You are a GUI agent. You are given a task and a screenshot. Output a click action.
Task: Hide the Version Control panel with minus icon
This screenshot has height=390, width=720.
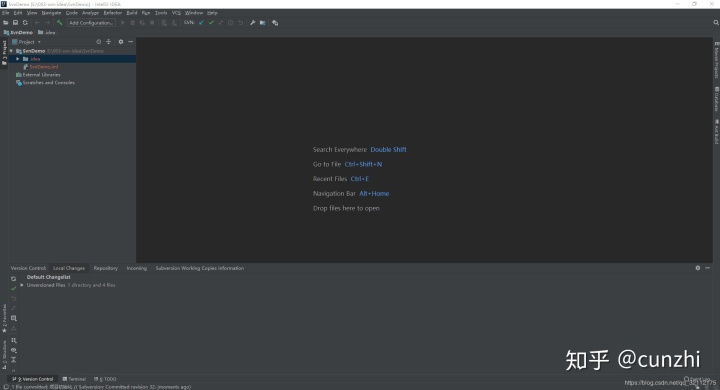708,268
